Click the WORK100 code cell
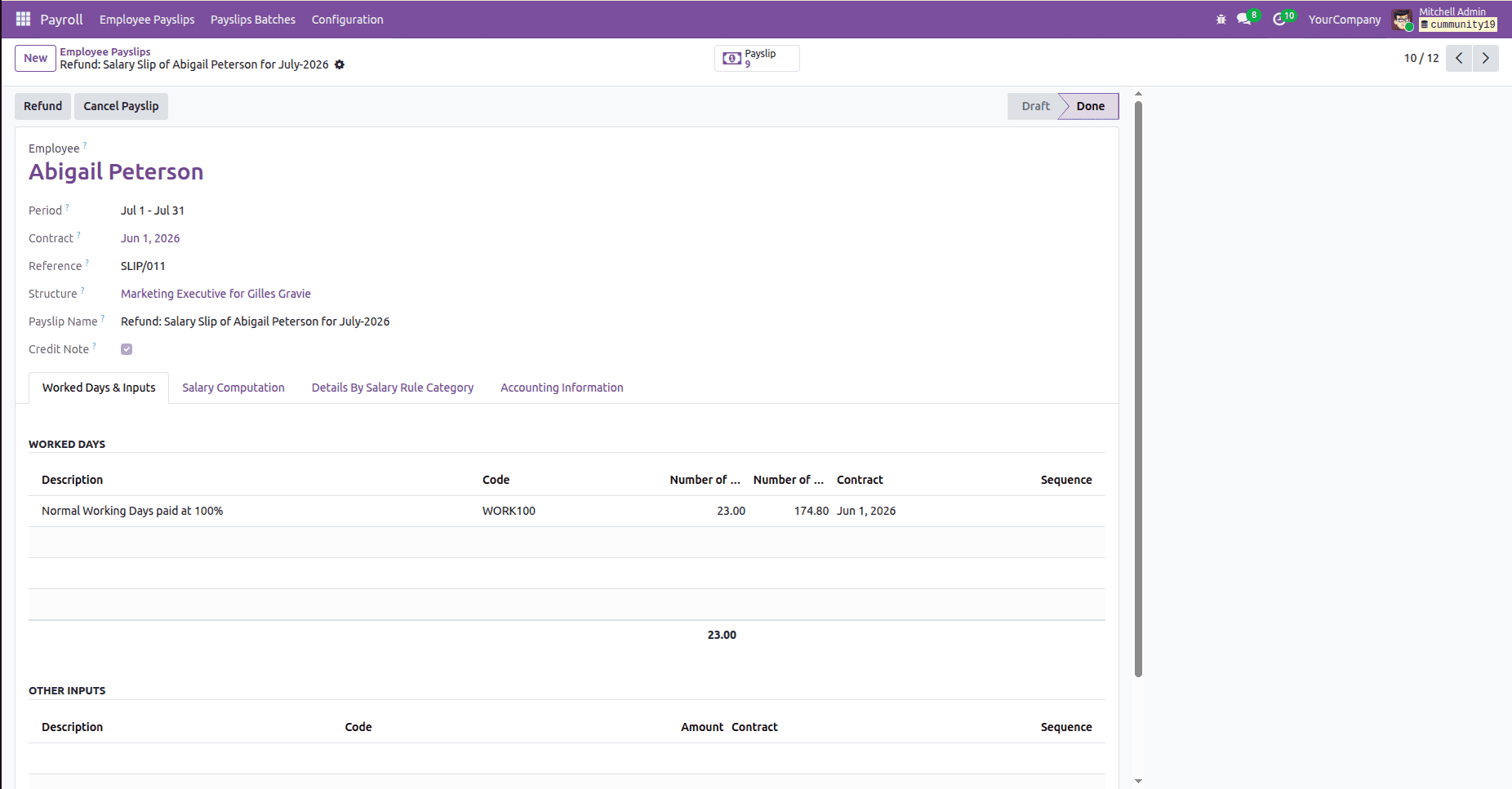Image resolution: width=1512 pixels, height=789 pixels. tap(509, 511)
